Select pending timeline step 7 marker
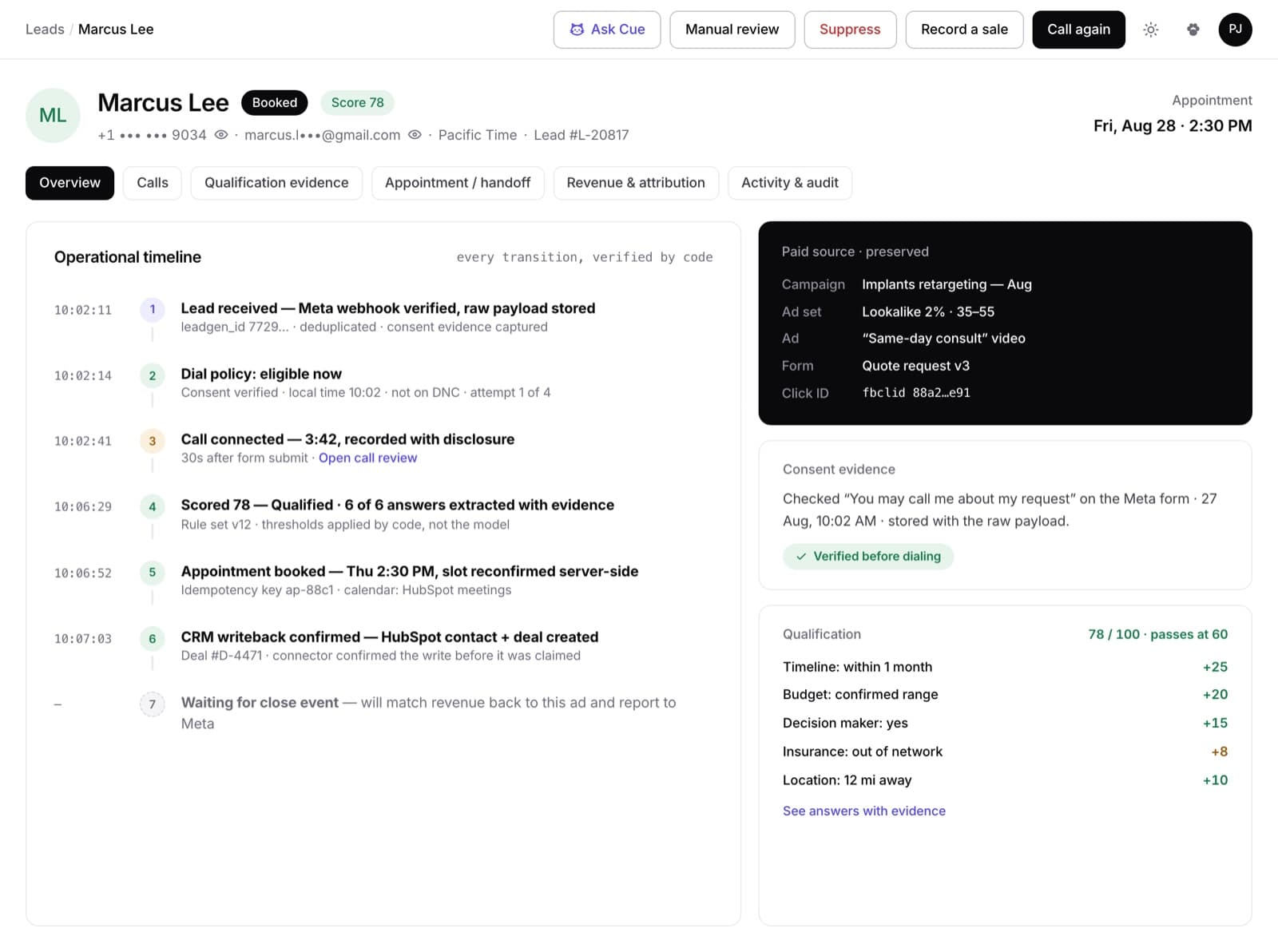 tap(153, 704)
